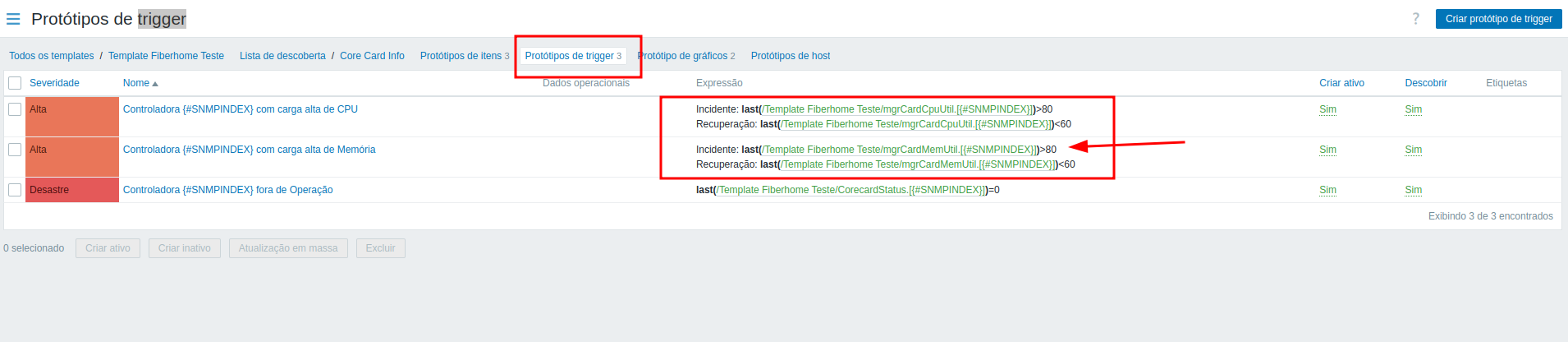Toggle Descobrir Sim for fora de Operação

tap(1413, 190)
